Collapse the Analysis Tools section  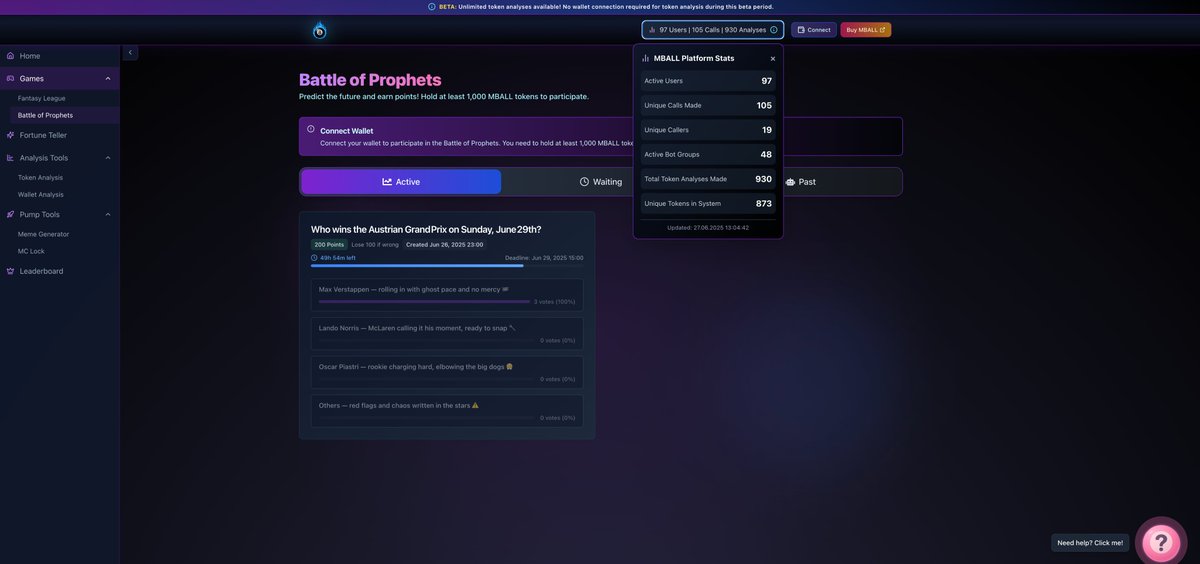coord(108,158)
